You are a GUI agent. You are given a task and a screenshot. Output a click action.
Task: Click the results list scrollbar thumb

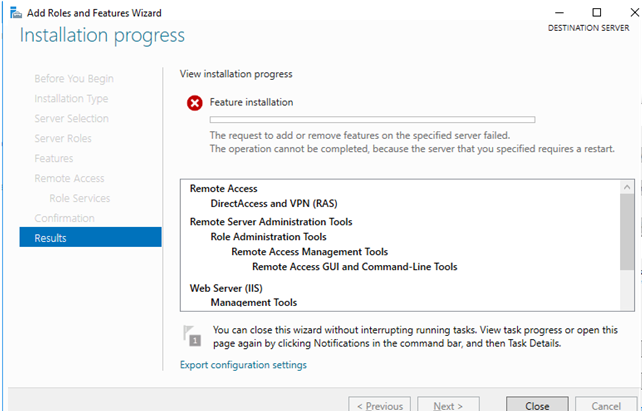pos(626,230)
